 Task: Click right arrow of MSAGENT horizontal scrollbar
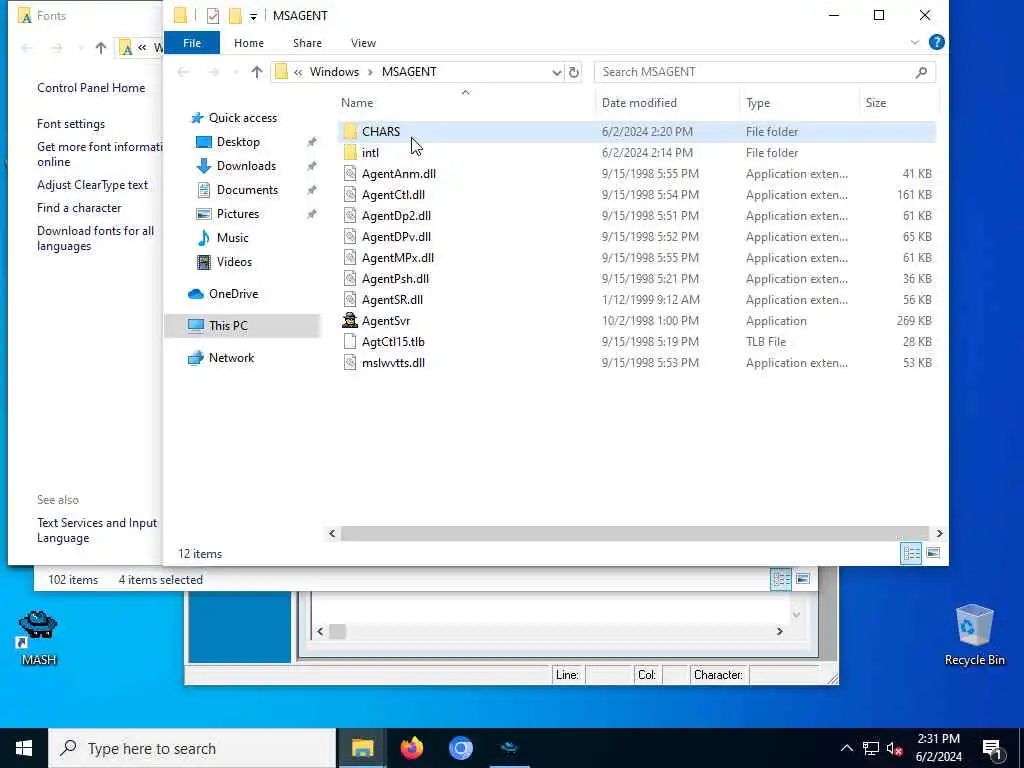[x=939, y=534]
